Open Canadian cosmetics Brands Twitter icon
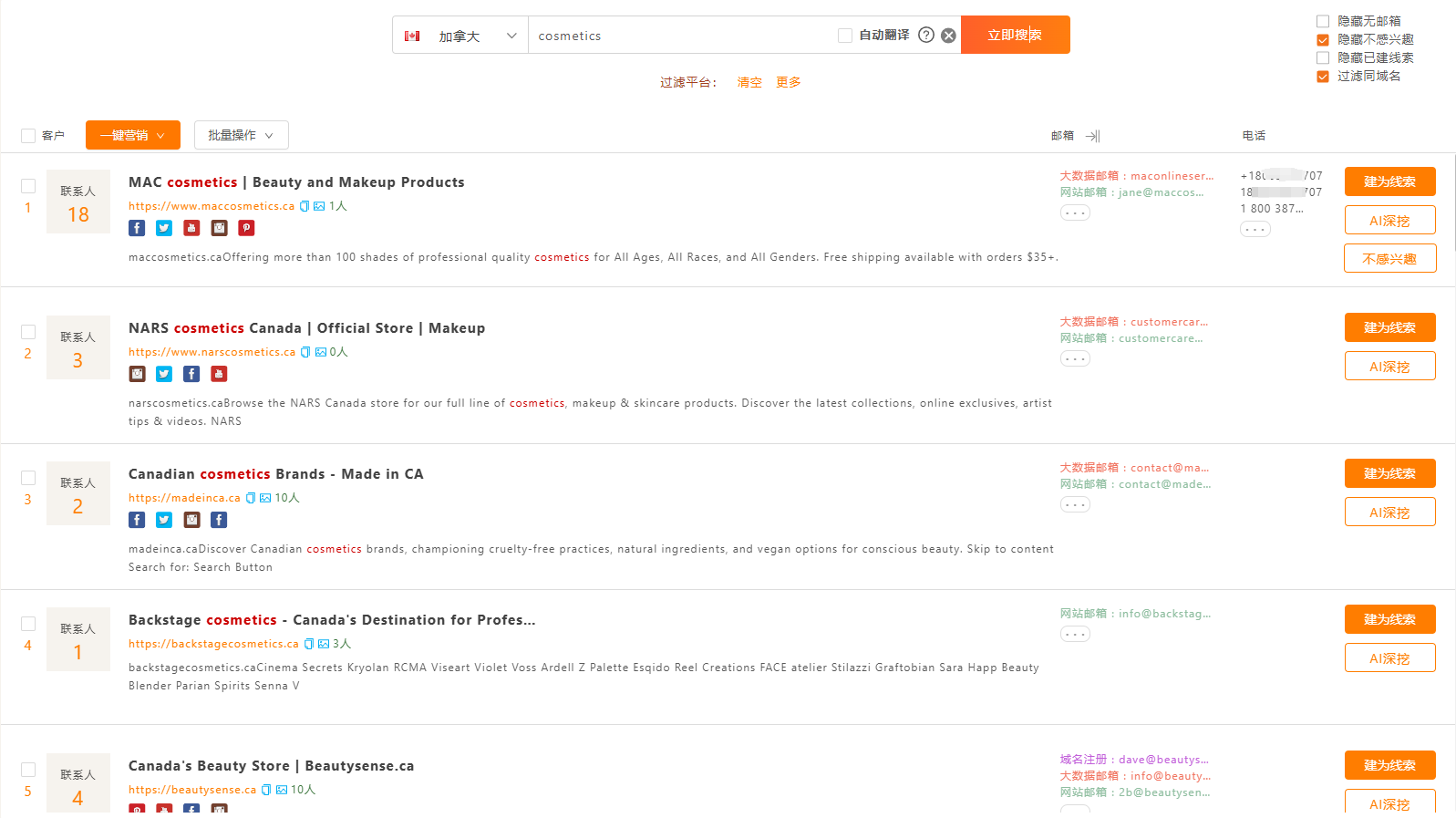1456x818 pixels. 164,520
